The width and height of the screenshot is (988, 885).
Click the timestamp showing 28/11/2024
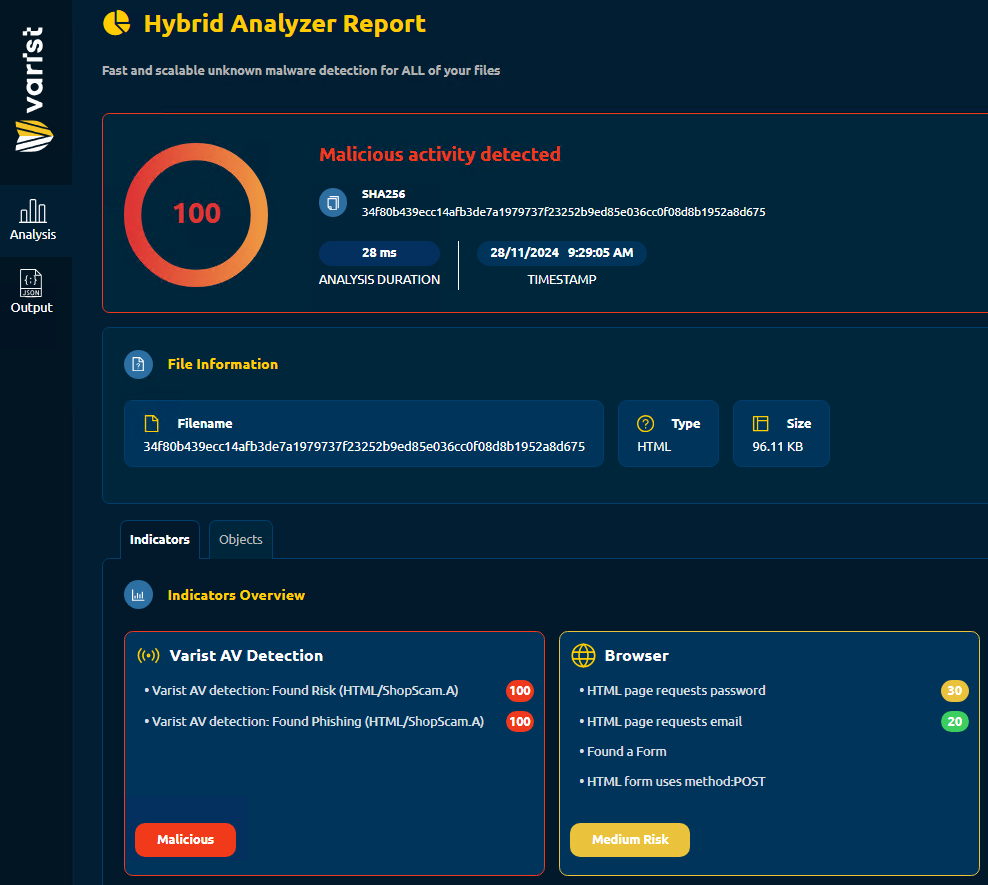[562, 253]
